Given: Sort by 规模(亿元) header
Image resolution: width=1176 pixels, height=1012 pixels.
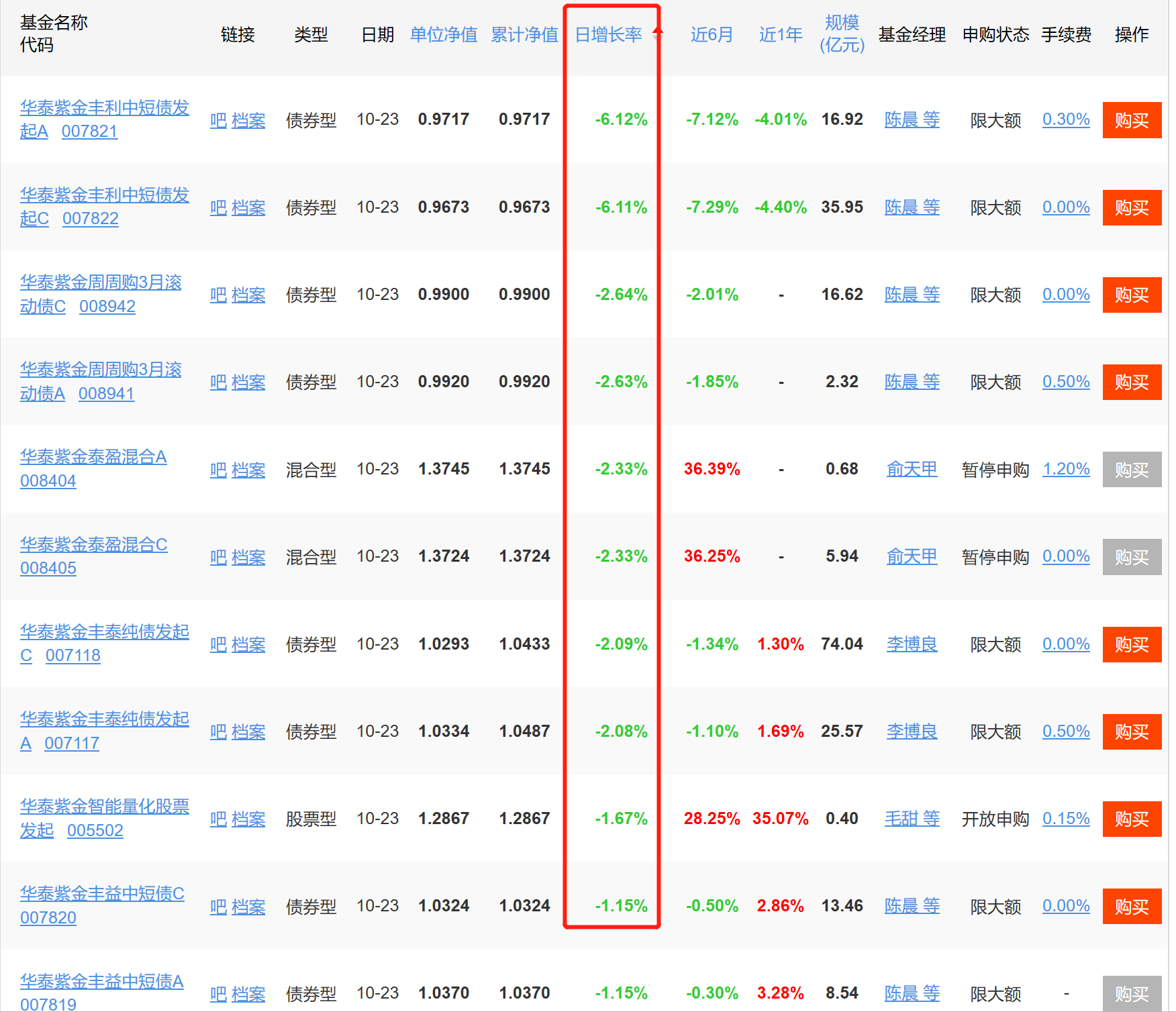Looking at the screenshot, I should (842, 34).
